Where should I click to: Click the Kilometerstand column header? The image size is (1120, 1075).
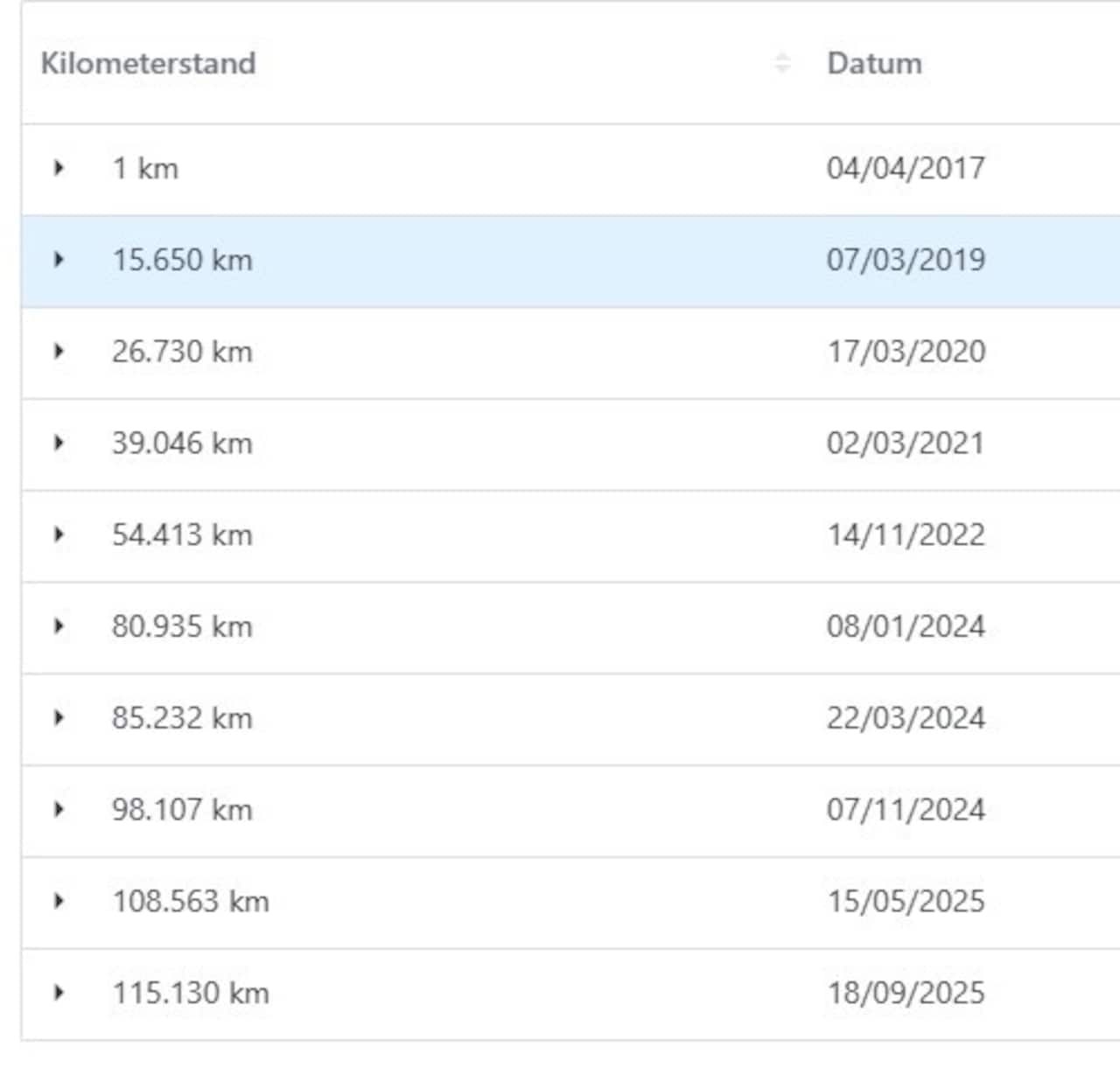(x=149, y=63)
